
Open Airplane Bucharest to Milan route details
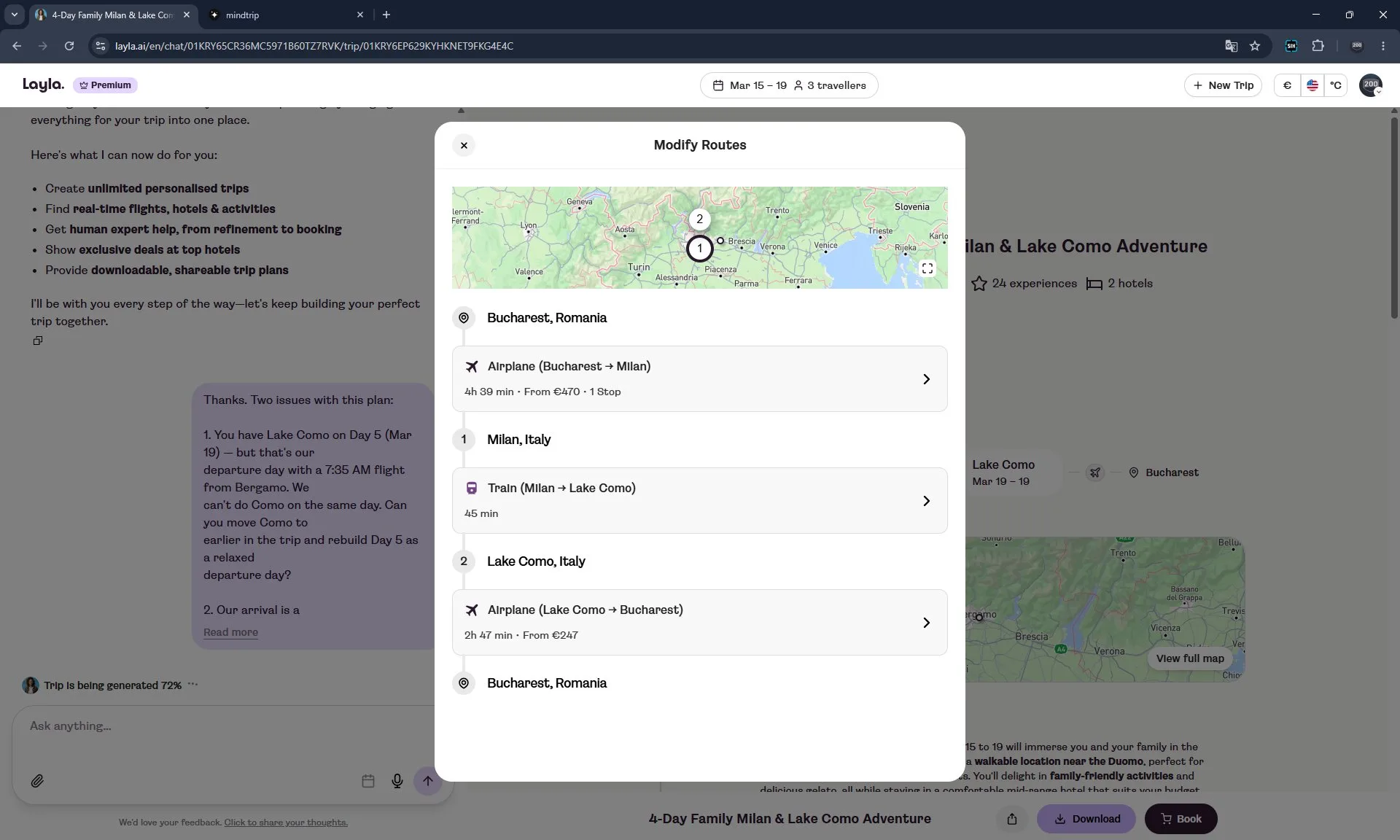pyautogui.click(x=699, y=378)
